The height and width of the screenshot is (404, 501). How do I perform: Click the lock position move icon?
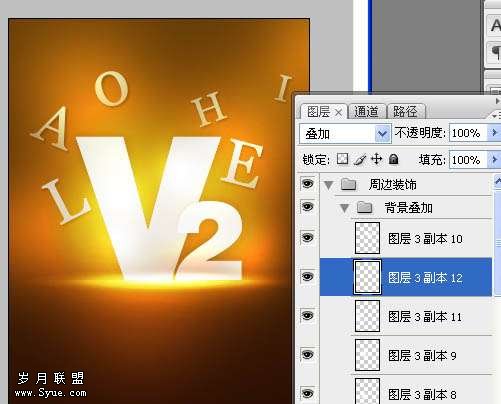tap(377, 159)
